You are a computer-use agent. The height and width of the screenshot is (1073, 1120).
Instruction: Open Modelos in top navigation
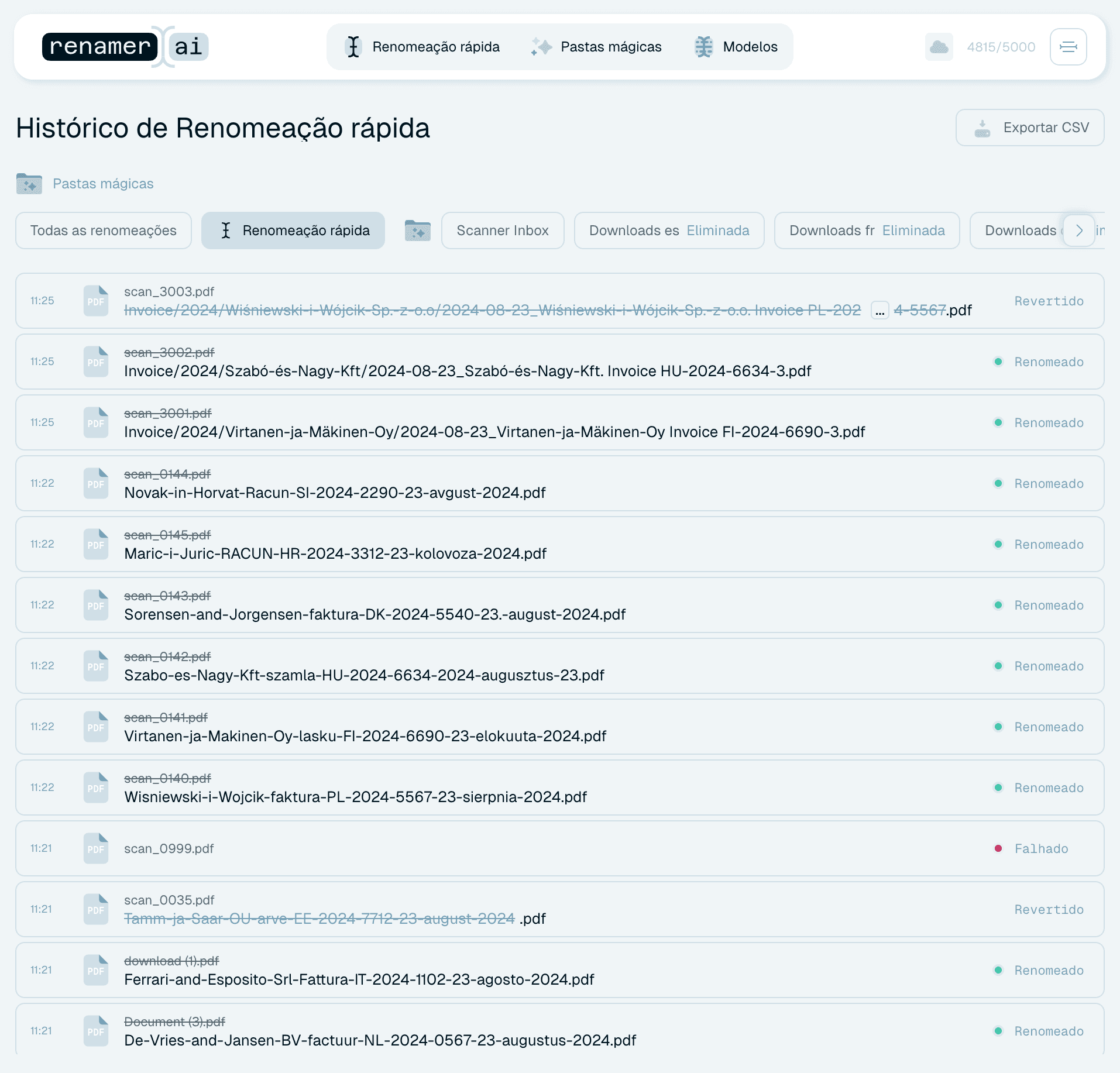point(736,47)
